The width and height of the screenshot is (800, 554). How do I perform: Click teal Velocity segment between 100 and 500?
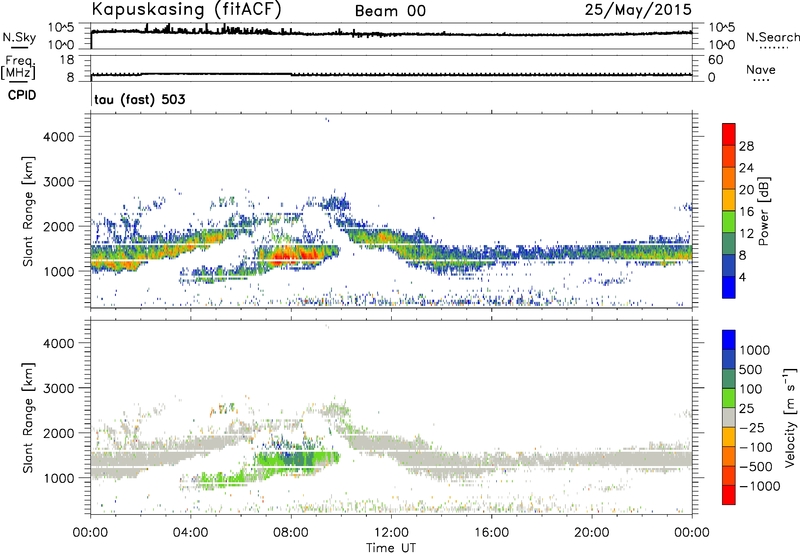click(x=729, y=379)
